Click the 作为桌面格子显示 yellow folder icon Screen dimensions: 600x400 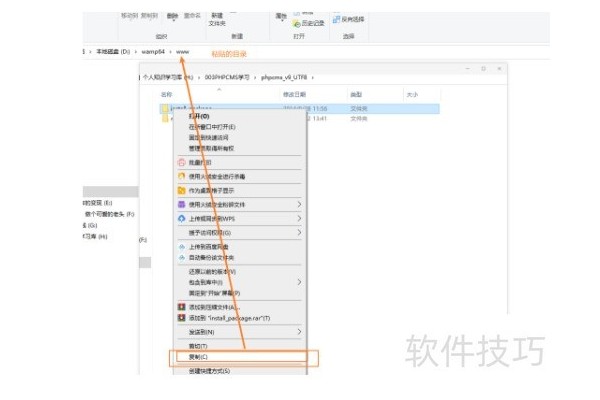pyautogui.click(x=181, y=191)
